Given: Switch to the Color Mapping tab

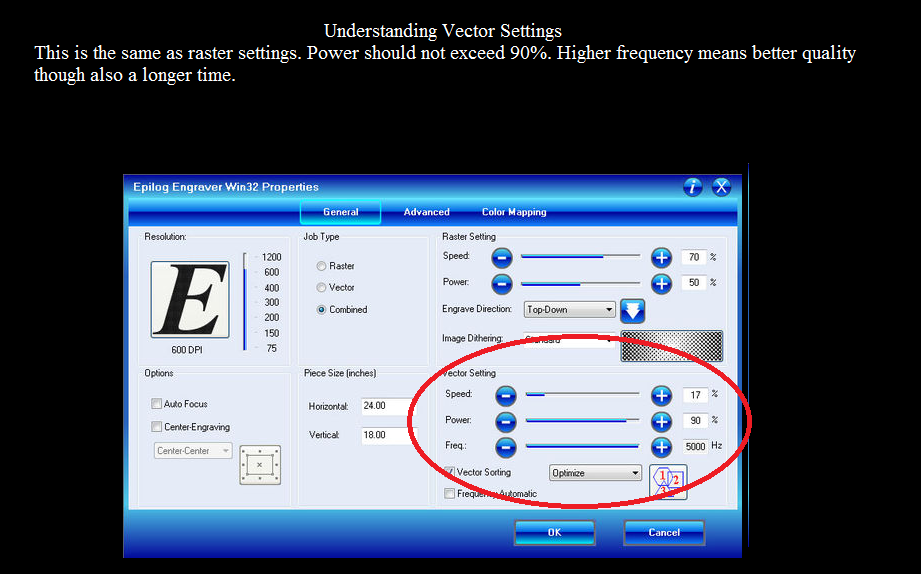Looking at the screenshot, I should [x=514, y=212].
